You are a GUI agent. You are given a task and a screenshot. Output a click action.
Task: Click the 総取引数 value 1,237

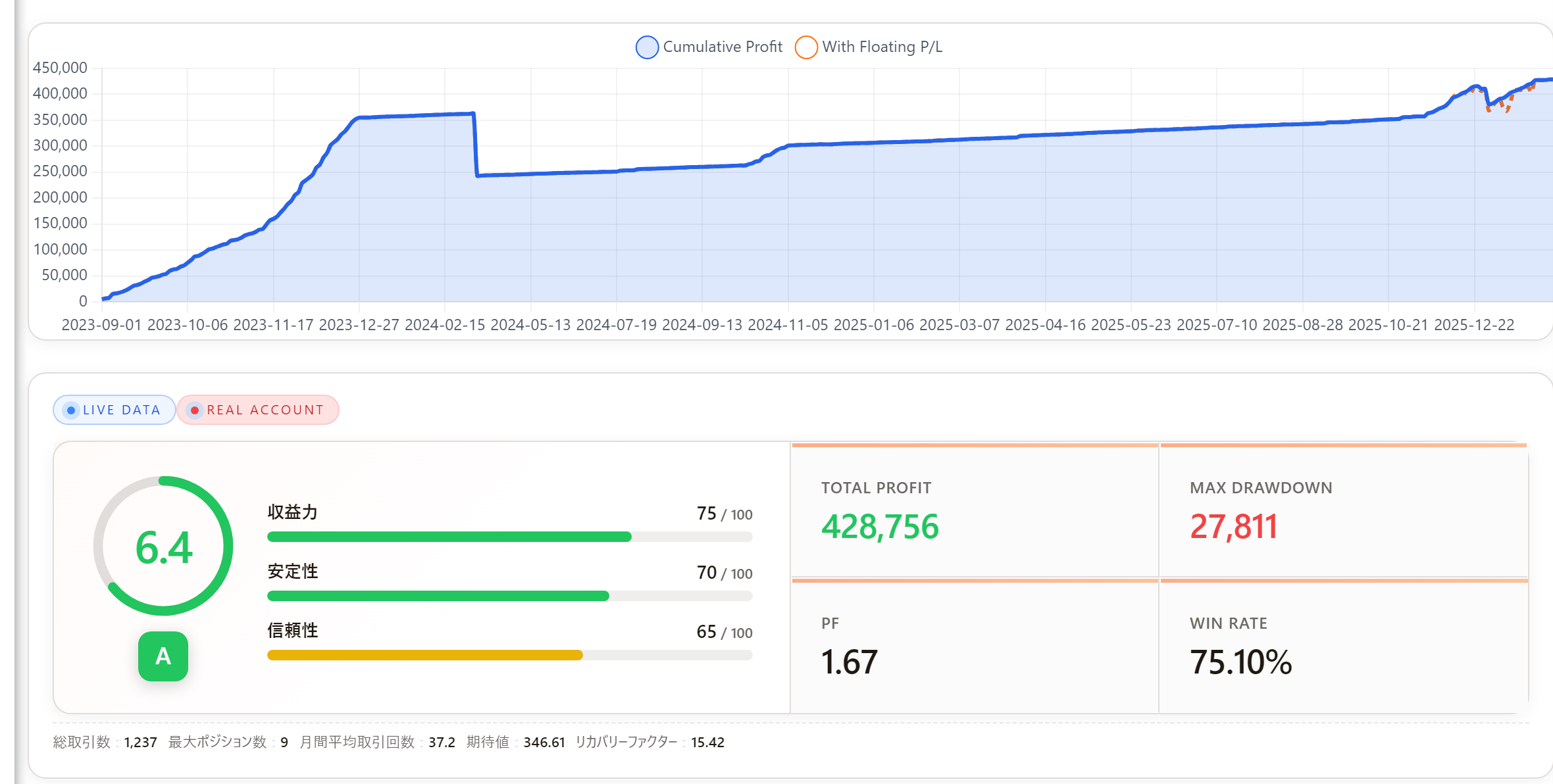(x=140, y=743)
